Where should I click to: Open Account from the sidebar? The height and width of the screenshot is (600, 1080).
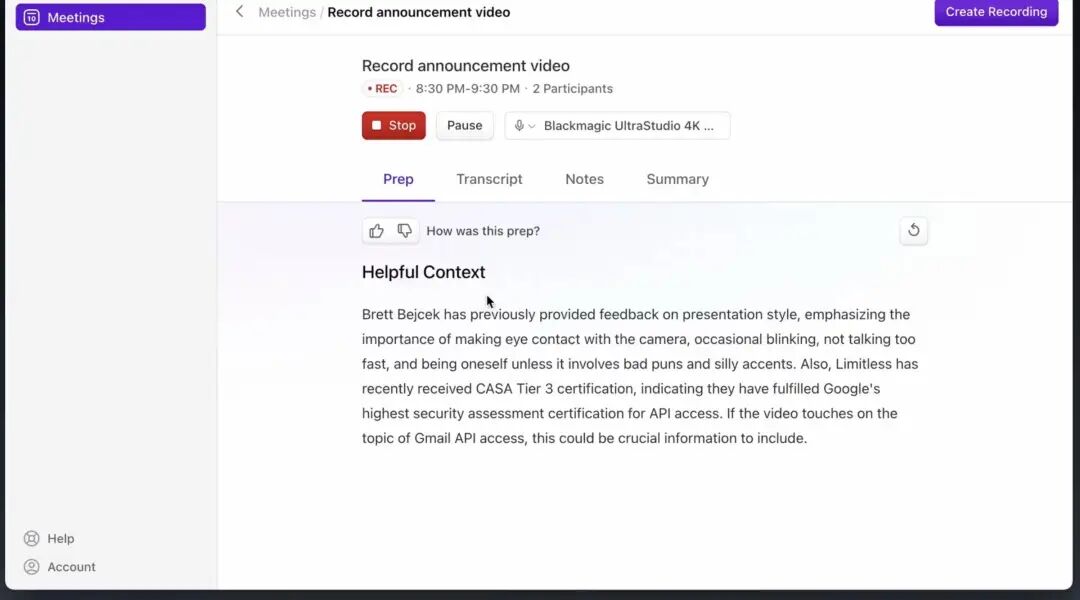[x=71, y=567]
